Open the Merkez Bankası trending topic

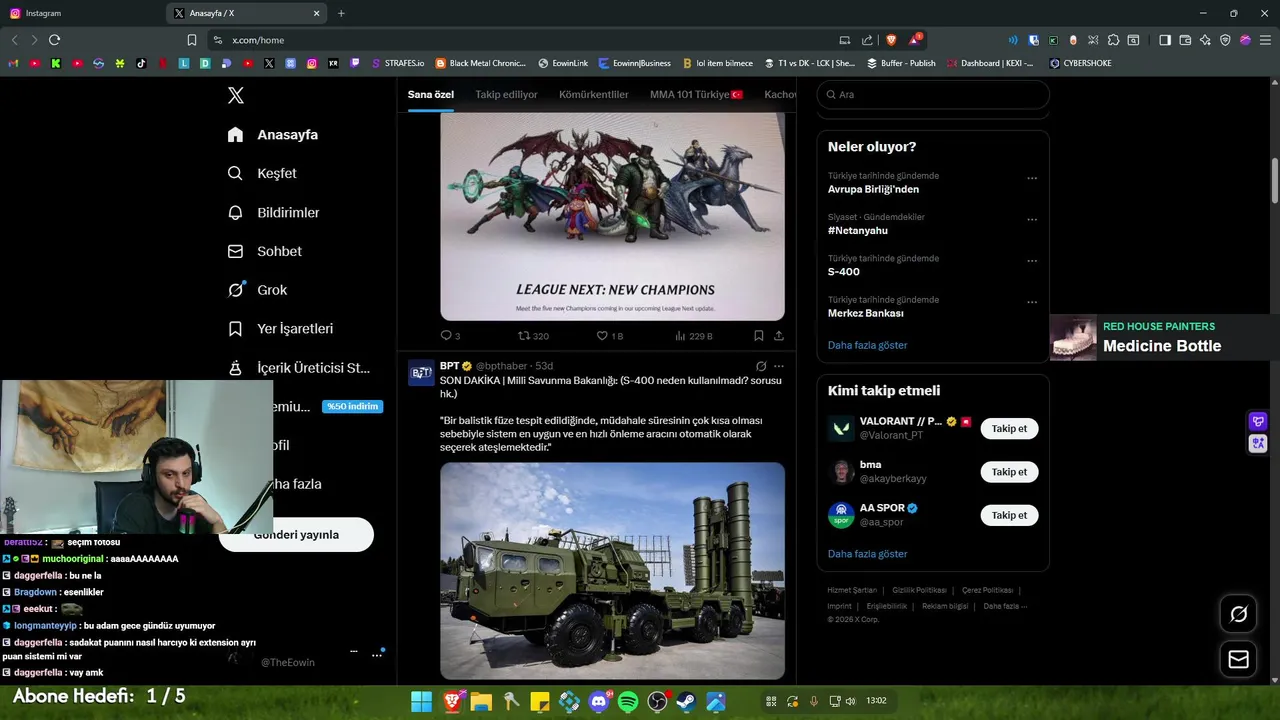866,313
